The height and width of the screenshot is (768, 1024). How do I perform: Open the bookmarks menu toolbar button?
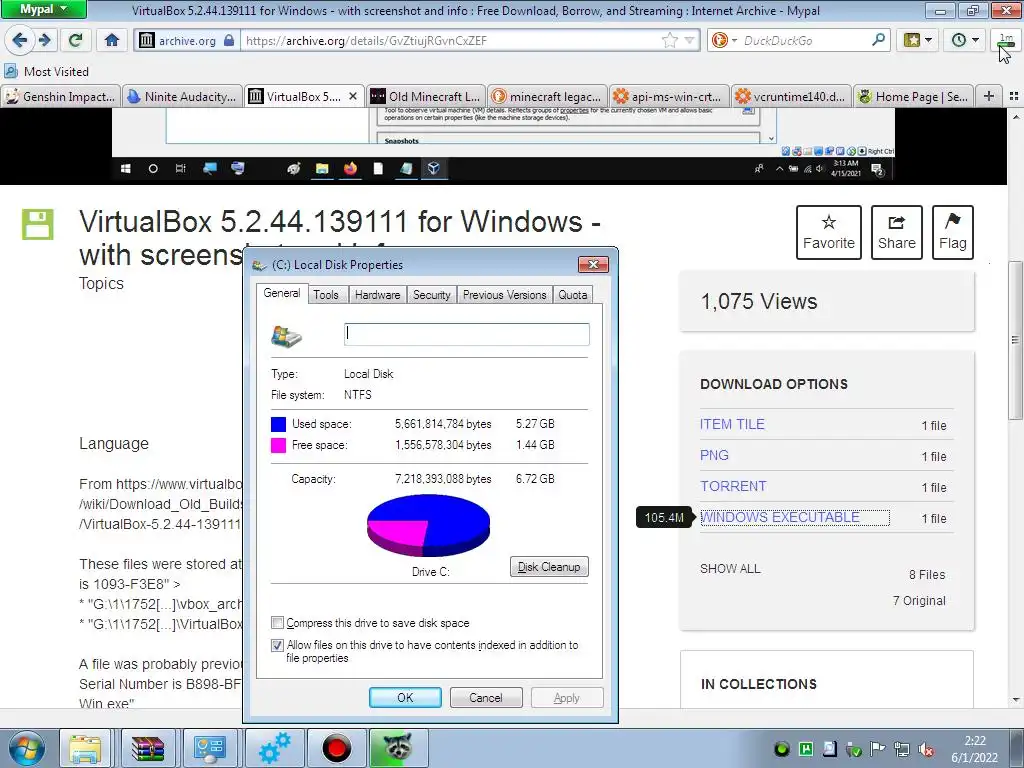(917, 40)
